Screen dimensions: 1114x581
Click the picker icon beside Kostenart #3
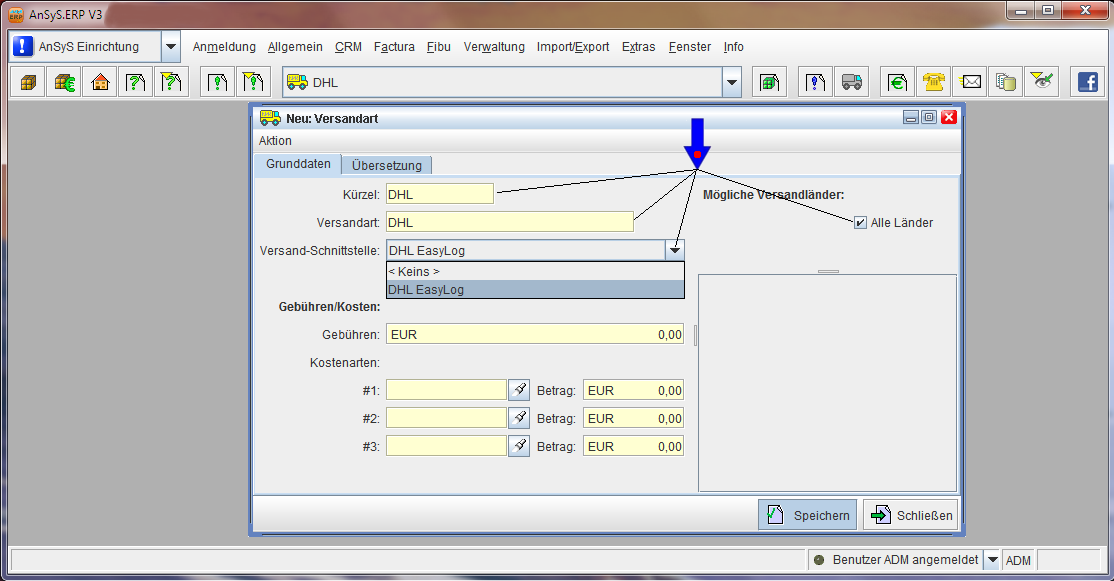coord(519,446)
